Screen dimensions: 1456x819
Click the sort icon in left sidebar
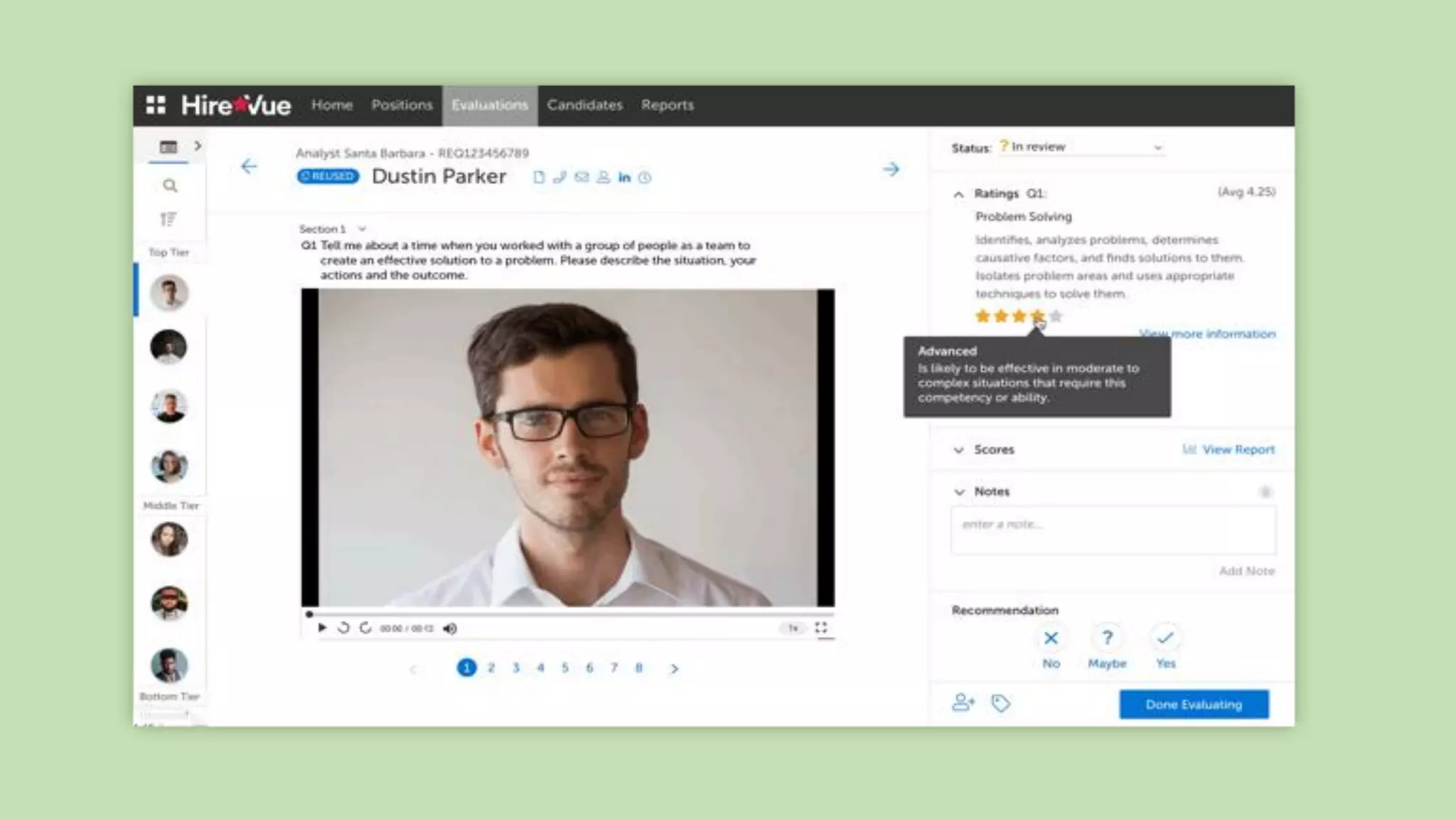[x=168, y=219]
